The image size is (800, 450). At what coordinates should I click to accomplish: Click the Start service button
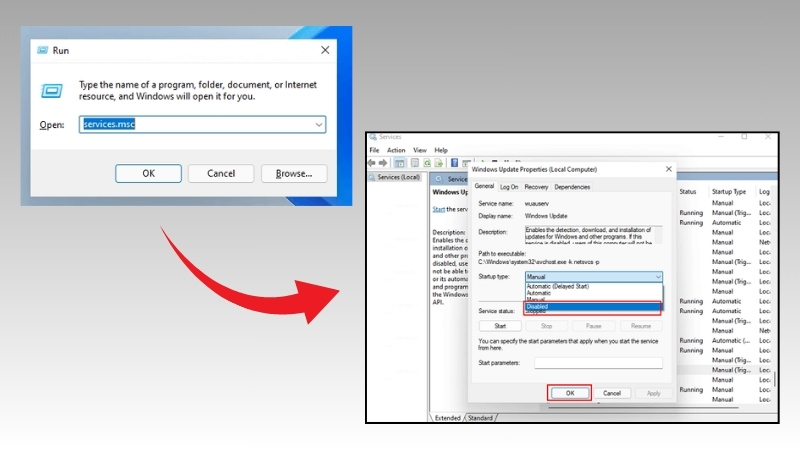point(500,326)
